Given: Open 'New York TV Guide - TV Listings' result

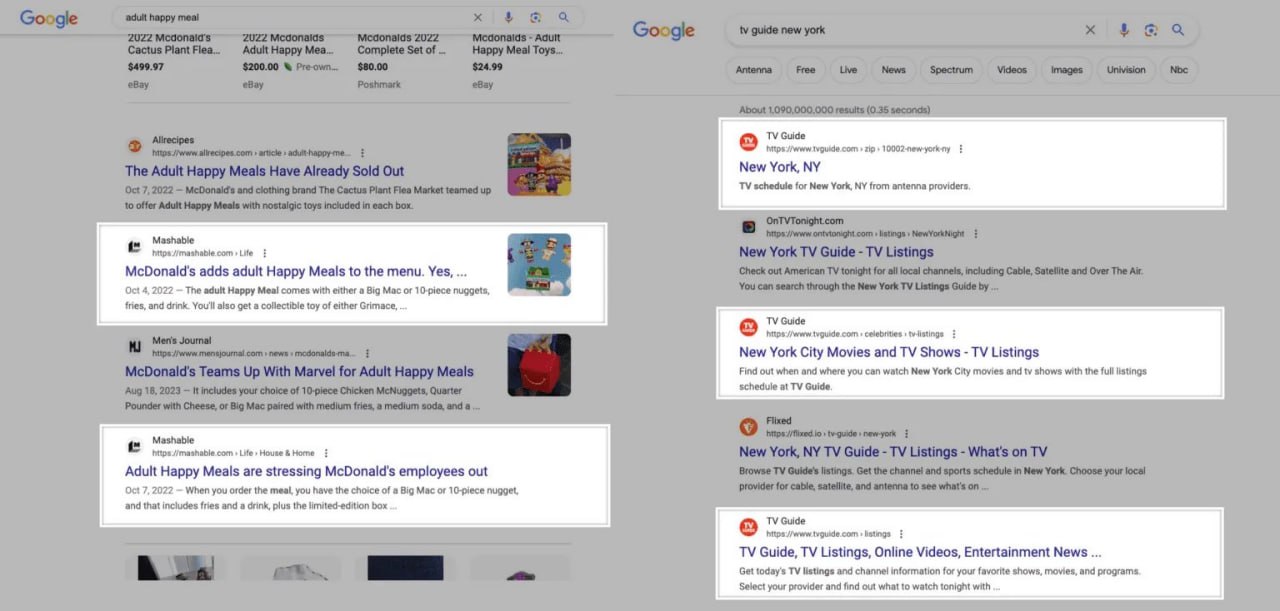Looking at the screenshot, I should (836, 252).
